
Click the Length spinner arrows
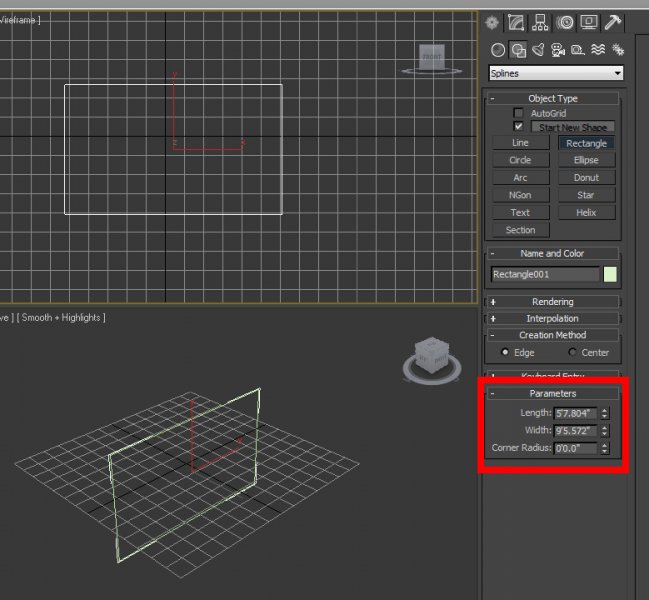(605, 413)
